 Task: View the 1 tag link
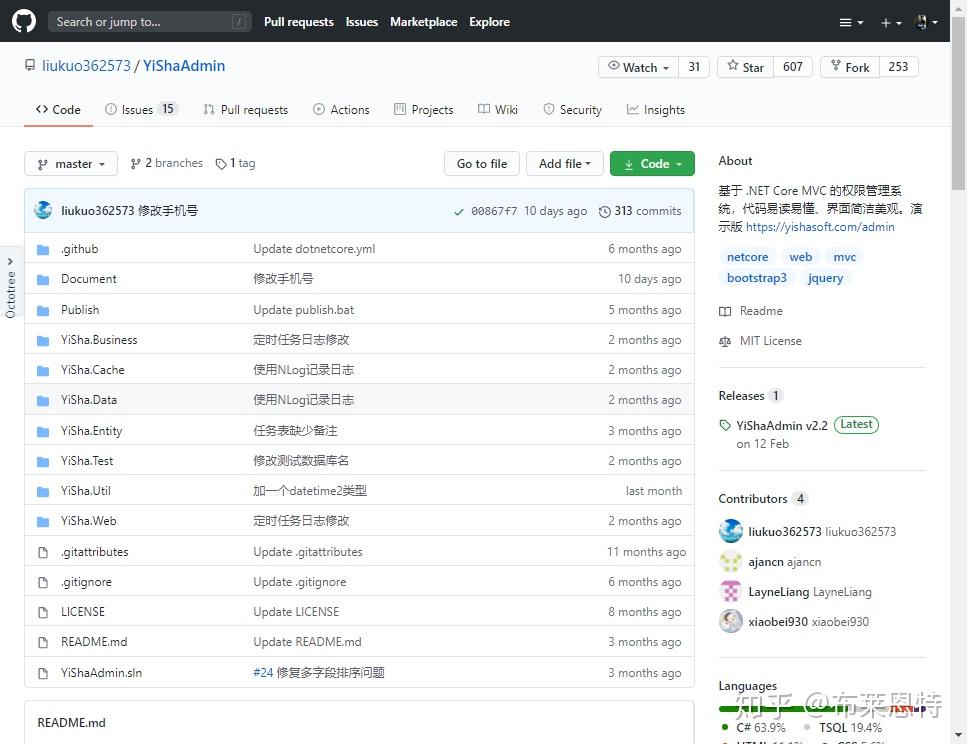(235, 163)
